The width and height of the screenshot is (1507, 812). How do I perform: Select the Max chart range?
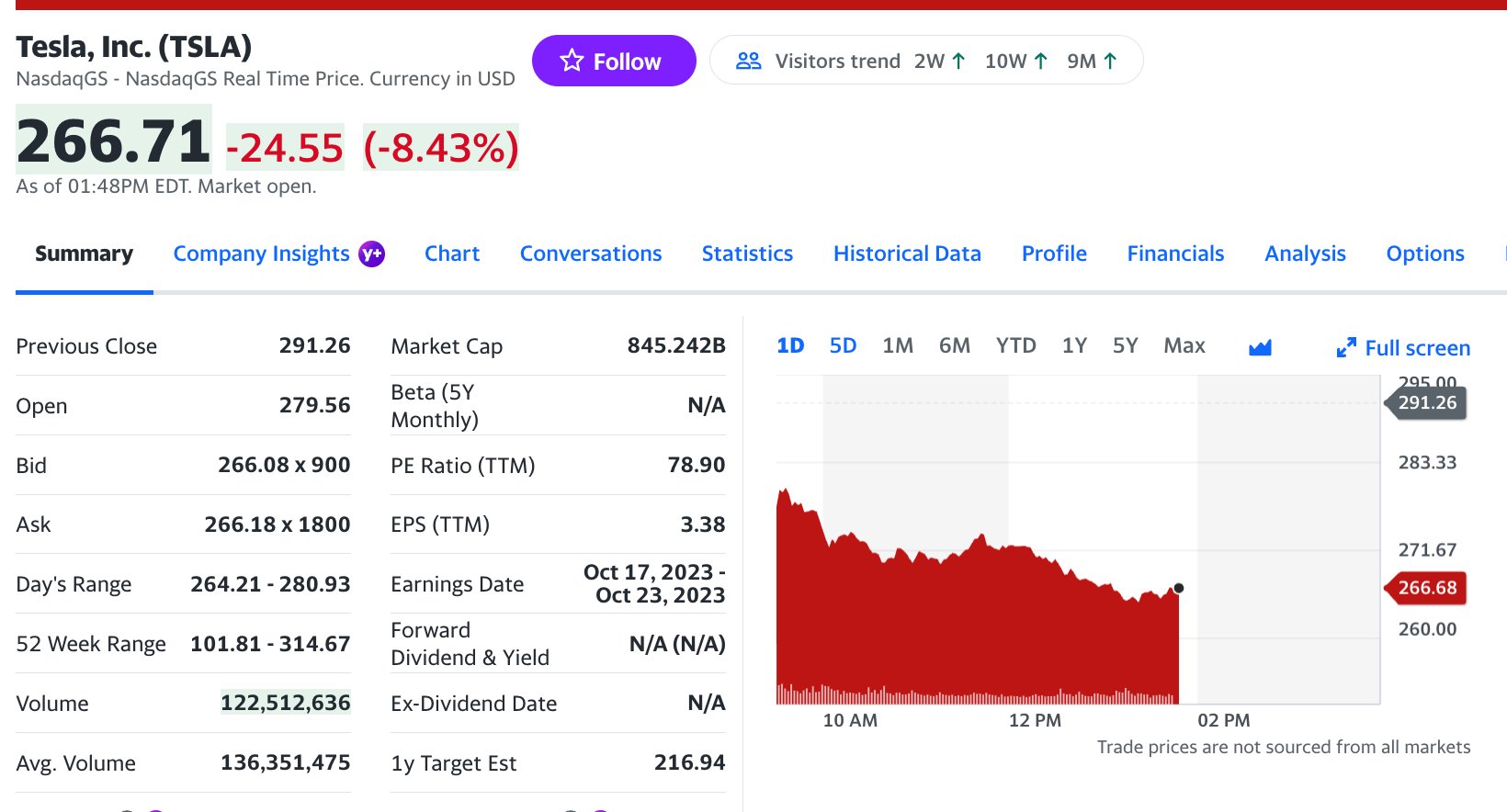point(1184,345)
